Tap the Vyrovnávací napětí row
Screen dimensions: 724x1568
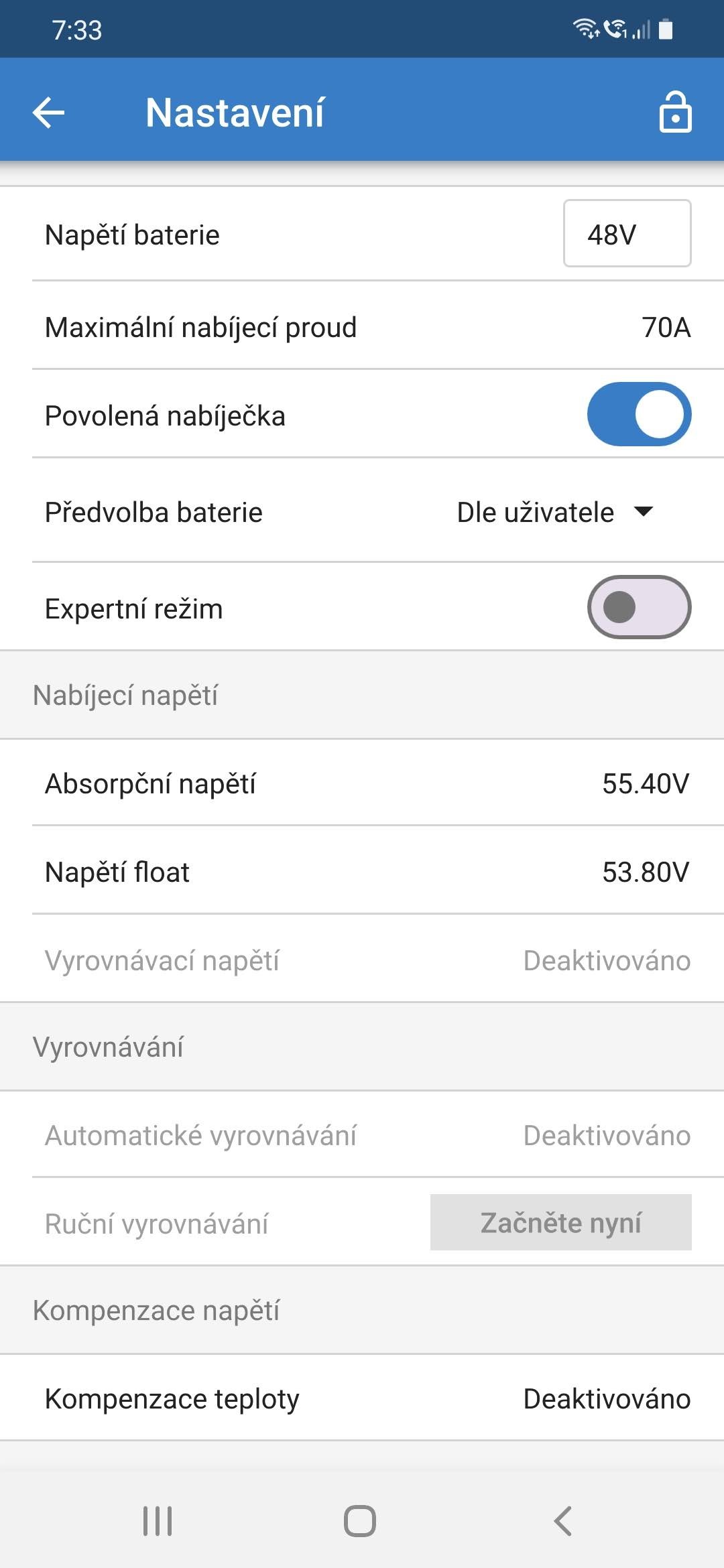(362, 961)
